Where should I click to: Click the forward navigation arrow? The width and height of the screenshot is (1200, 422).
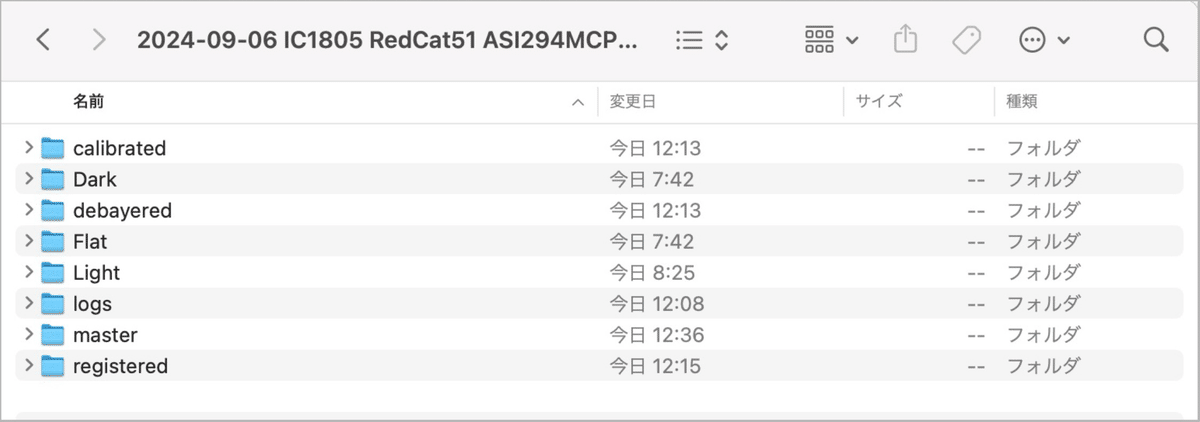[x=98, y=40]
